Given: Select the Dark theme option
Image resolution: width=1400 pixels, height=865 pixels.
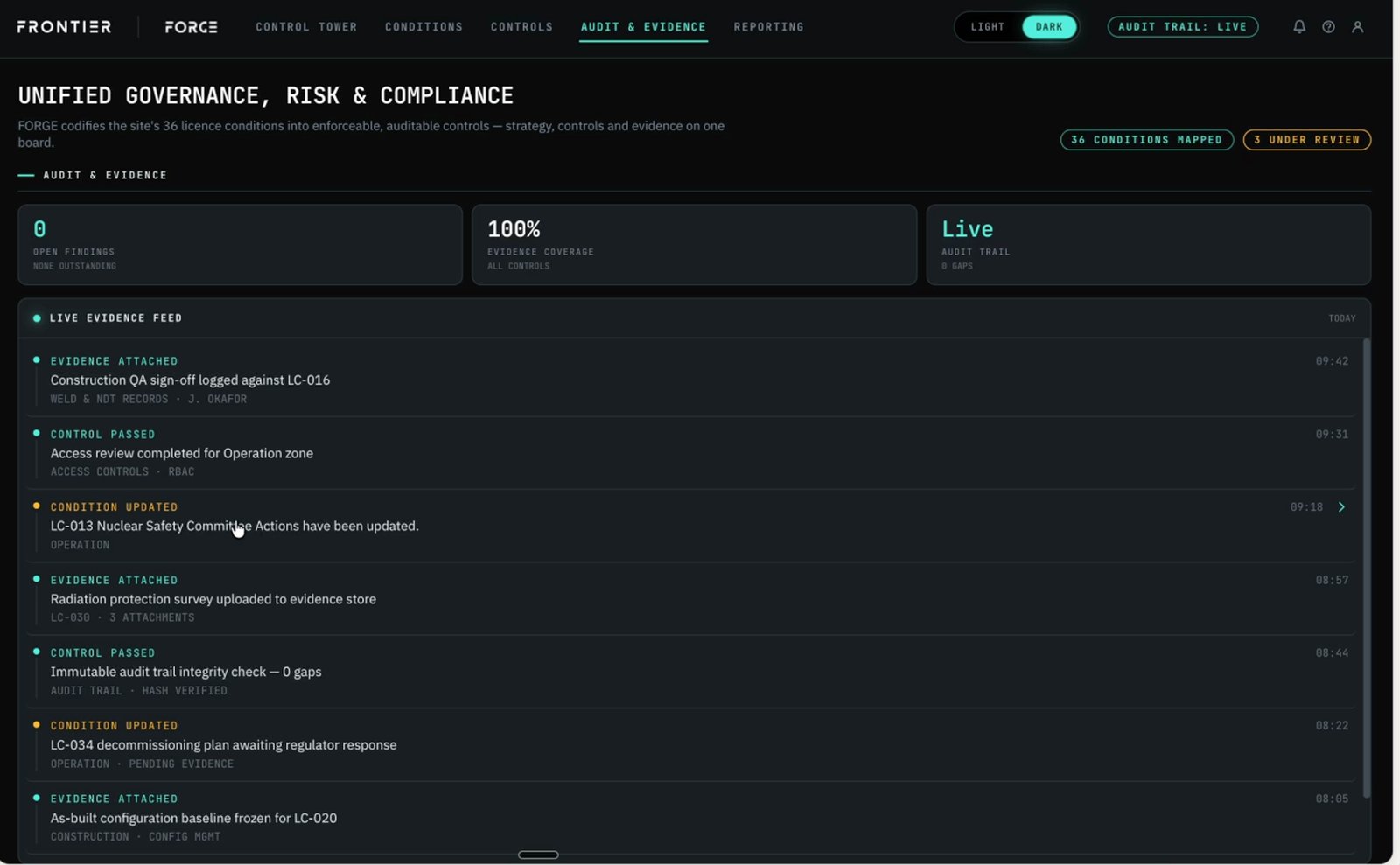Looking at the screenshot, I should click(1049, 27).
